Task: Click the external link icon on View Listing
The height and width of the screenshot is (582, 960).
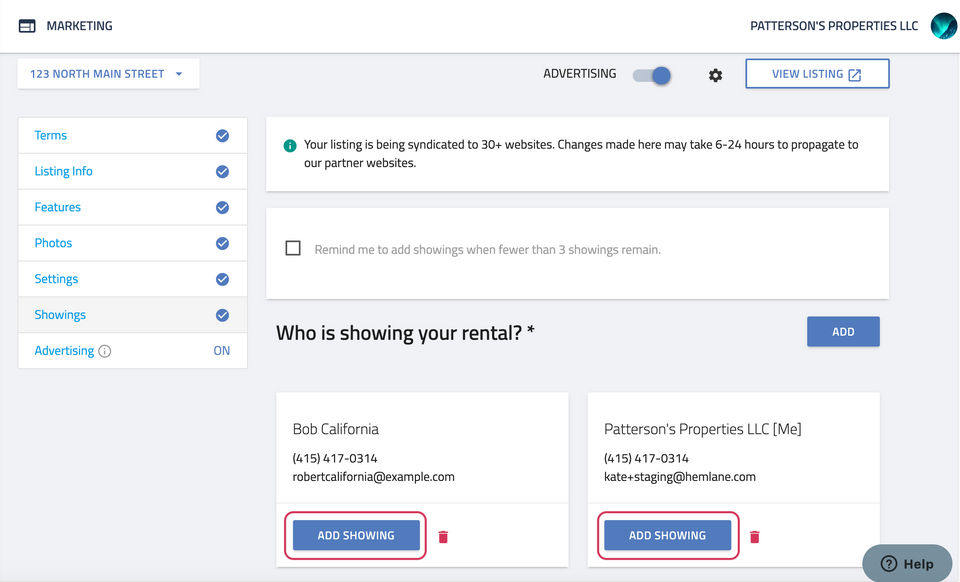Action: point(855,75)
